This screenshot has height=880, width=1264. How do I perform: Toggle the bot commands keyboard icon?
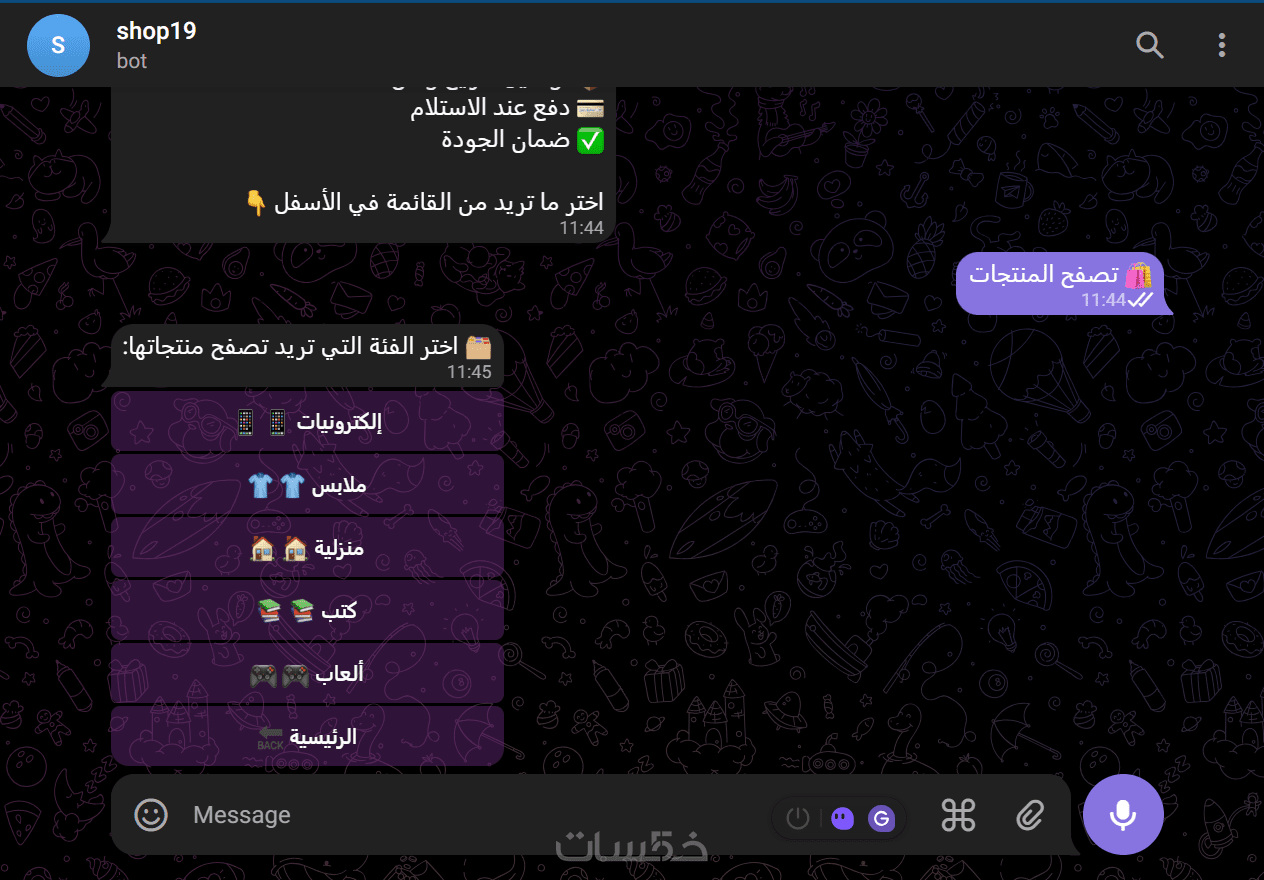pos(958,816)
